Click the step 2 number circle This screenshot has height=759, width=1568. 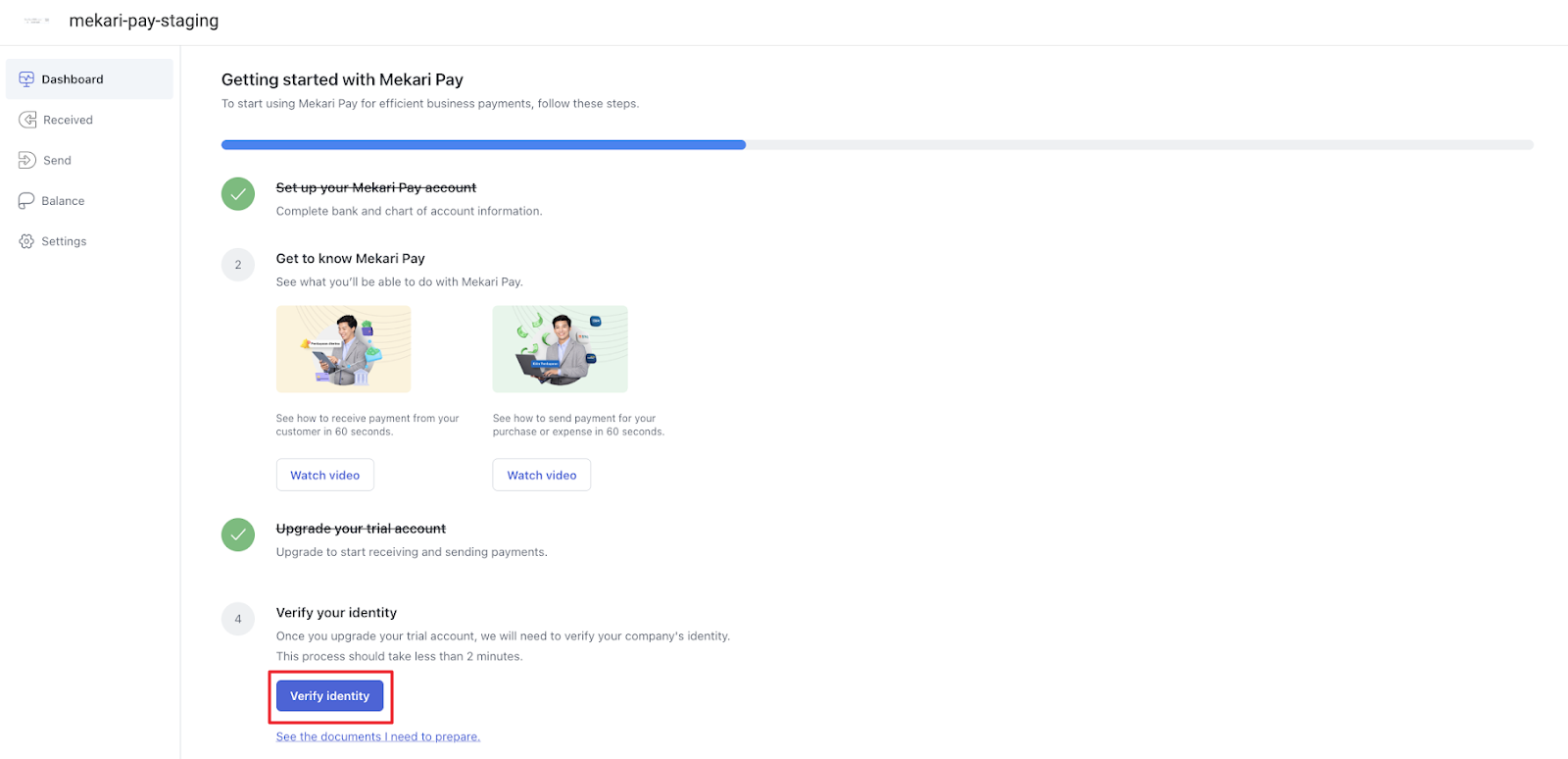[x=238, y=265]
